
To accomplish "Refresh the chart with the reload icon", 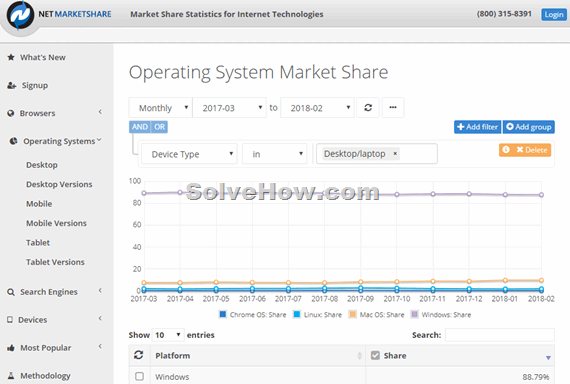I will [368, 108].
